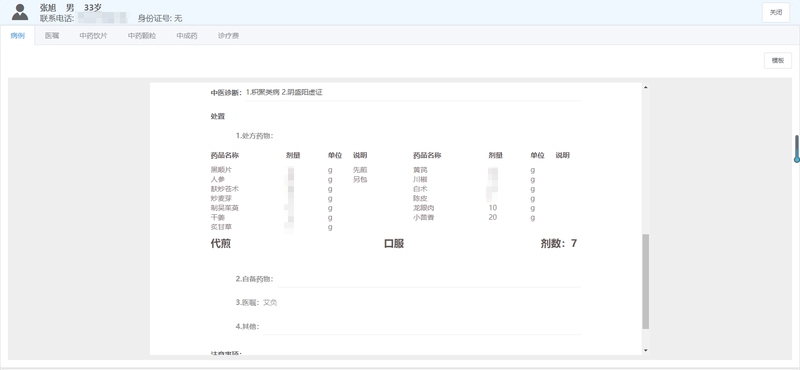Click the drug name 干姜

point(217,217)
